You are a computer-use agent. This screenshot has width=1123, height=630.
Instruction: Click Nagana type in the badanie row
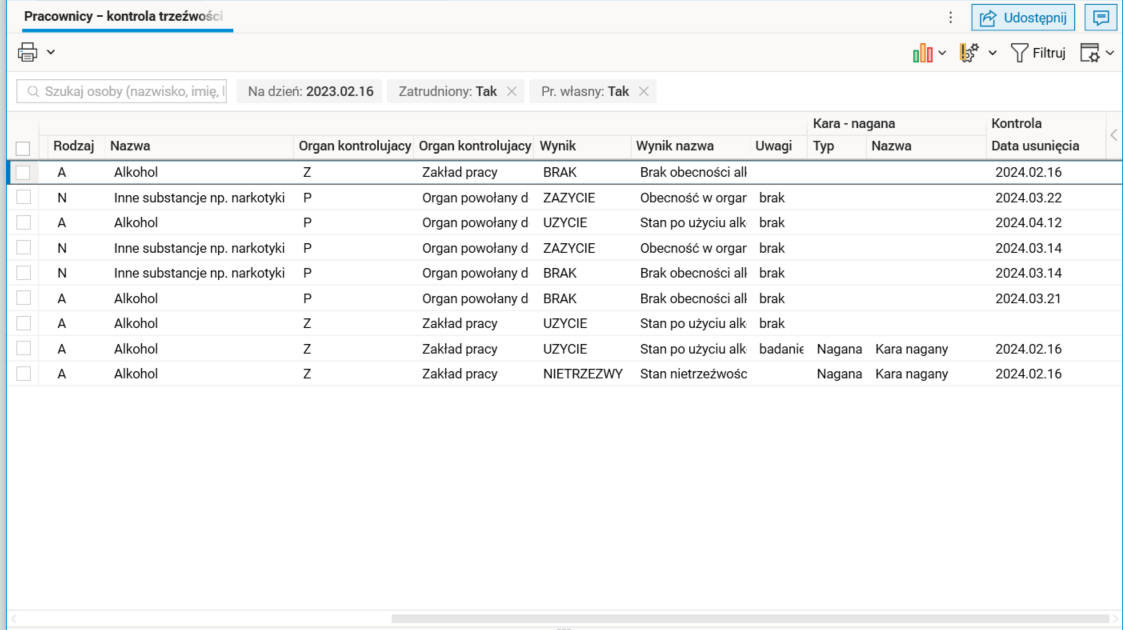coord(839,349)
